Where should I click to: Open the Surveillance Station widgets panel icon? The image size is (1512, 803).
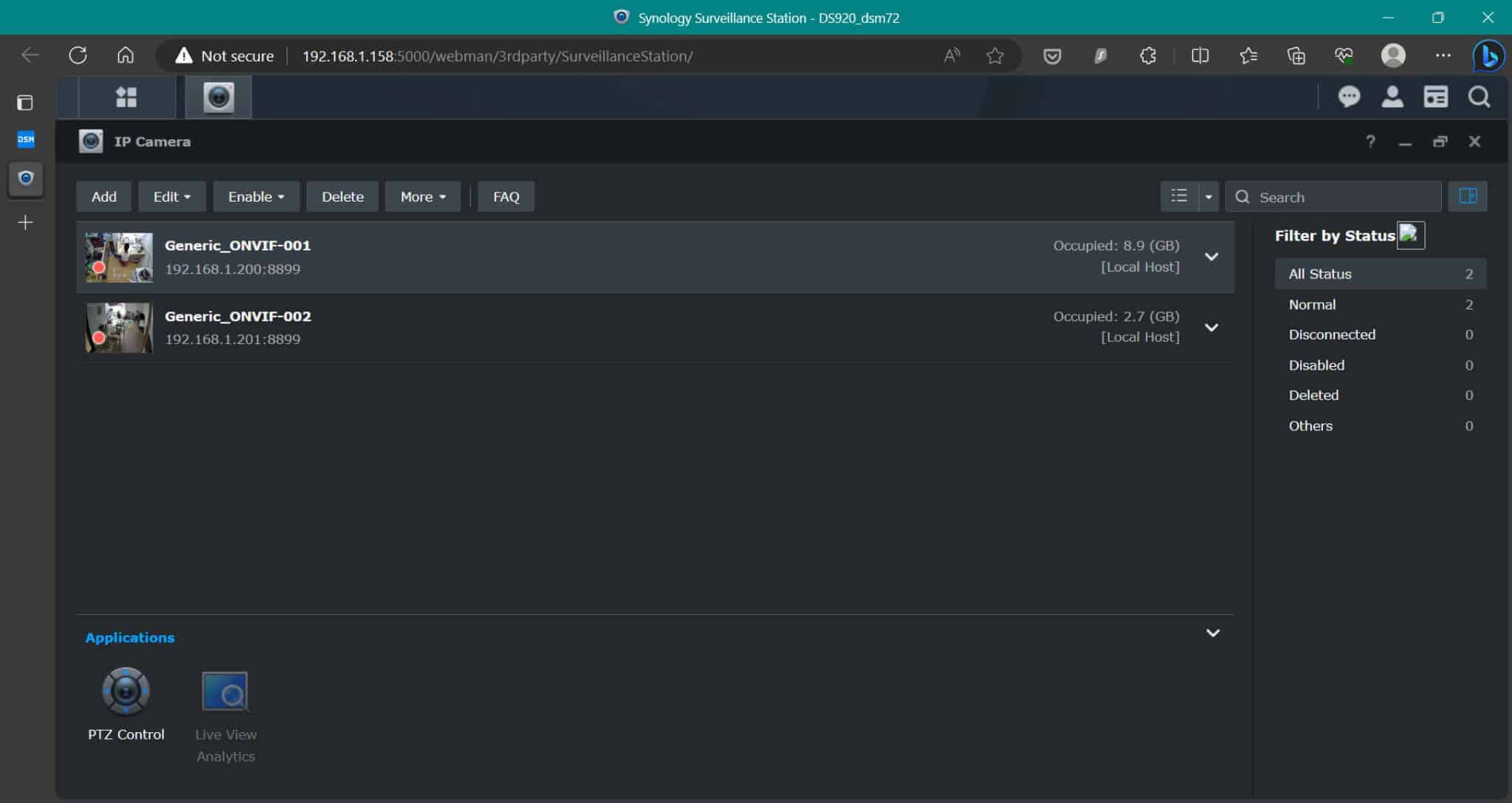(1435, 97)
